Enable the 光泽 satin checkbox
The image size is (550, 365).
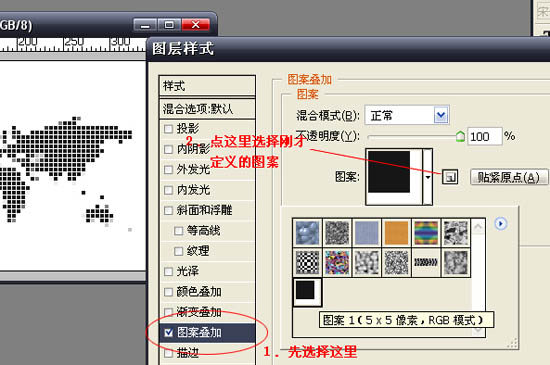tap(168, 271)
